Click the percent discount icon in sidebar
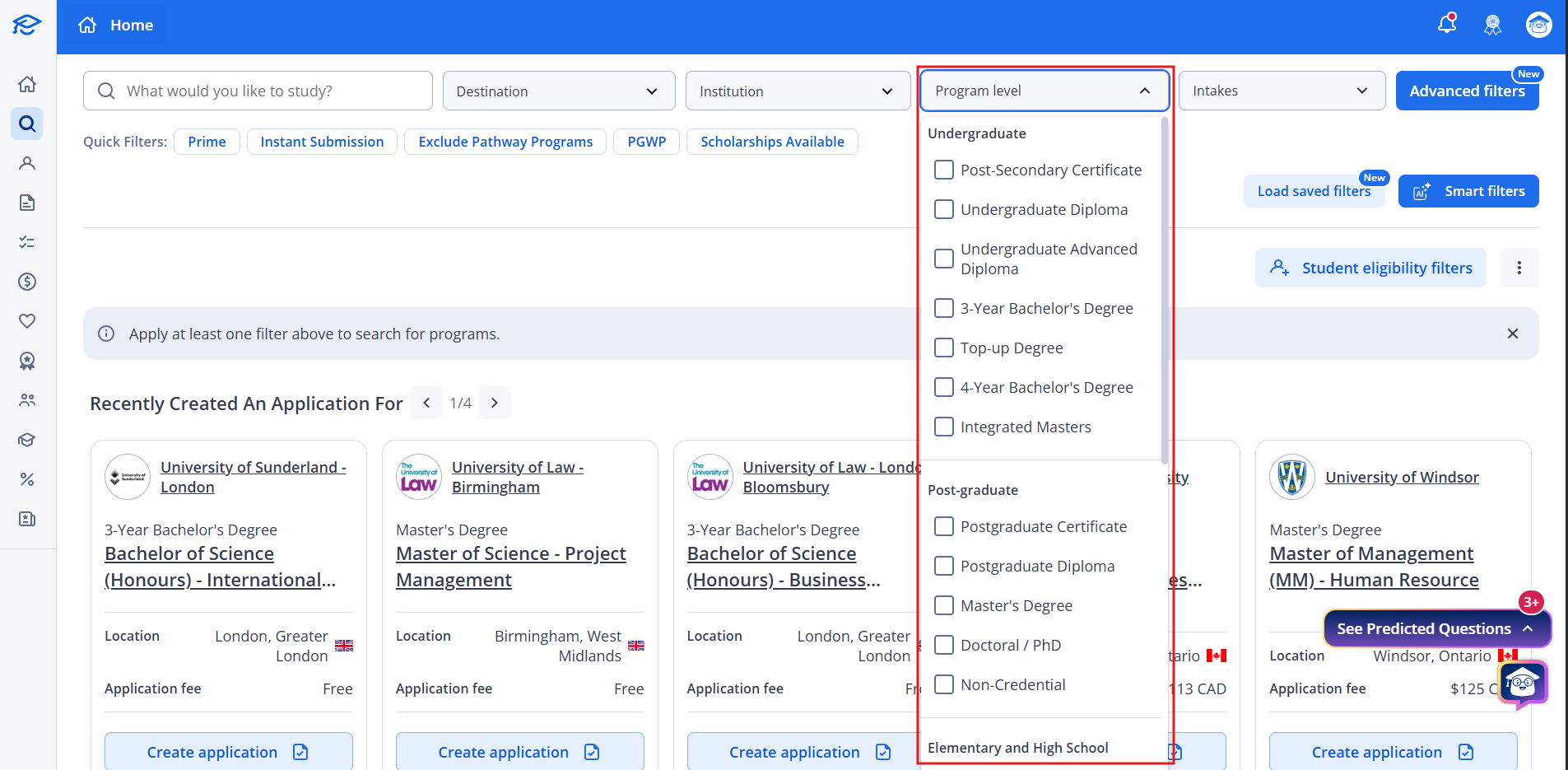This screenshot has width=1568, height=770. [27, 479]
